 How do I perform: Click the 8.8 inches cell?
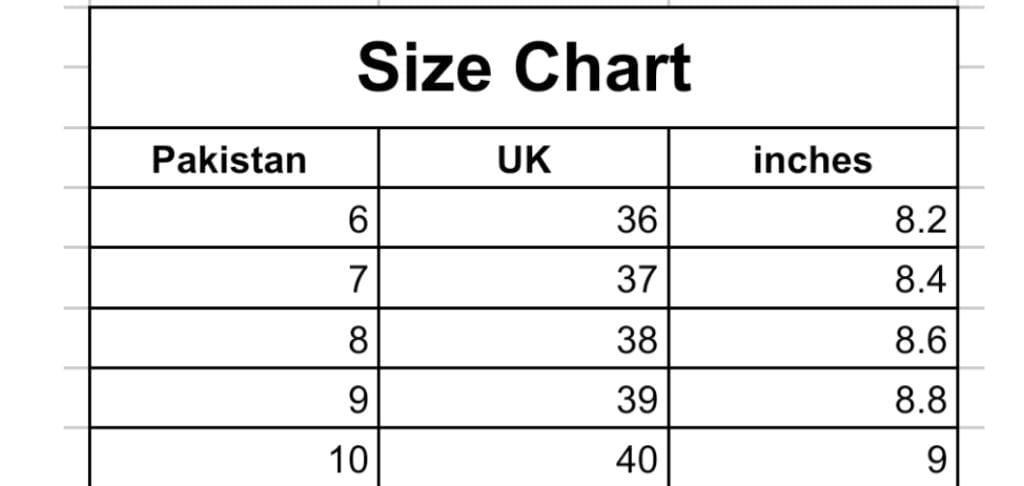tap(812, 399)
